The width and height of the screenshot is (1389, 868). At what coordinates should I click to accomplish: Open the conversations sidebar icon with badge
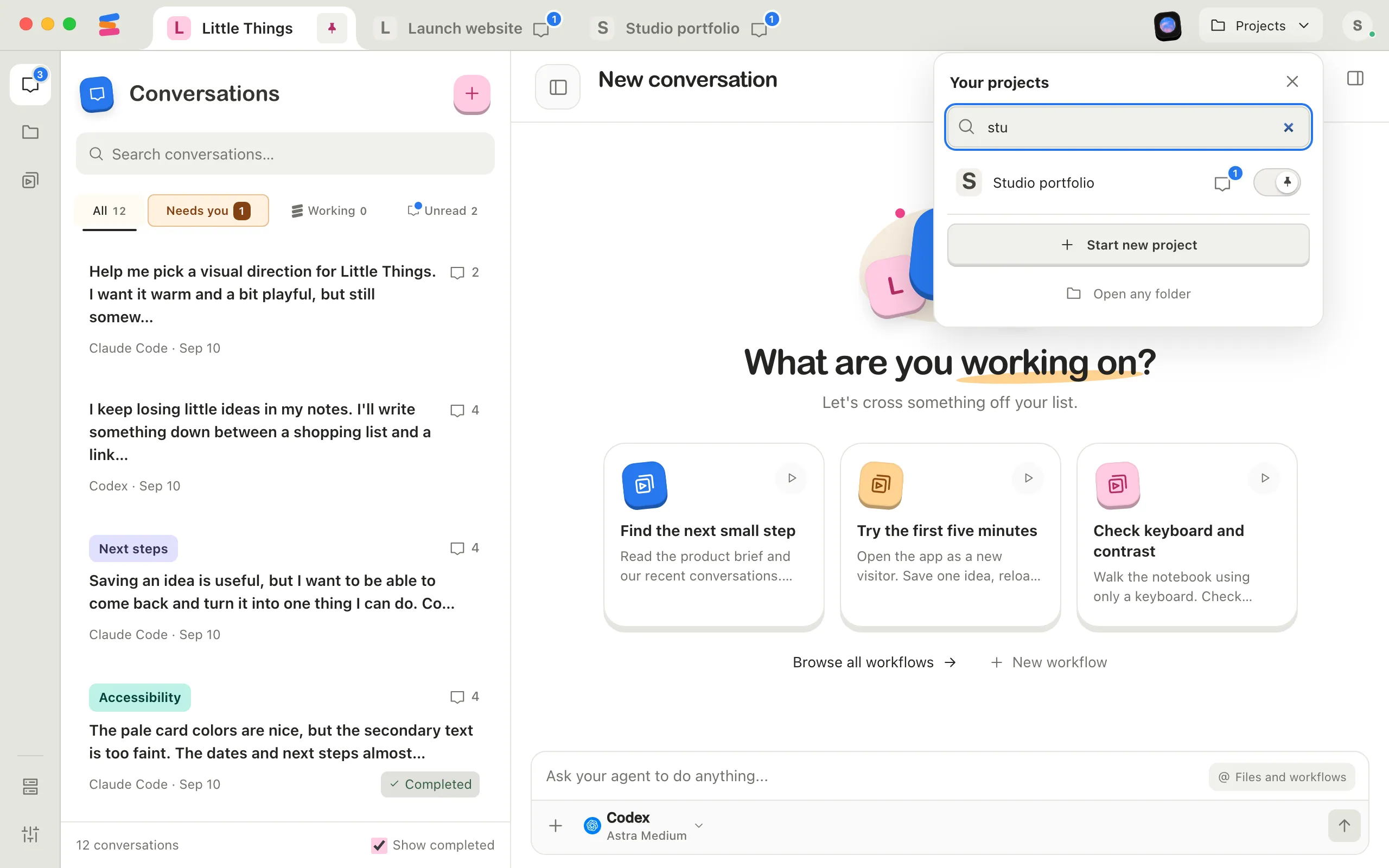coord(30,85)
